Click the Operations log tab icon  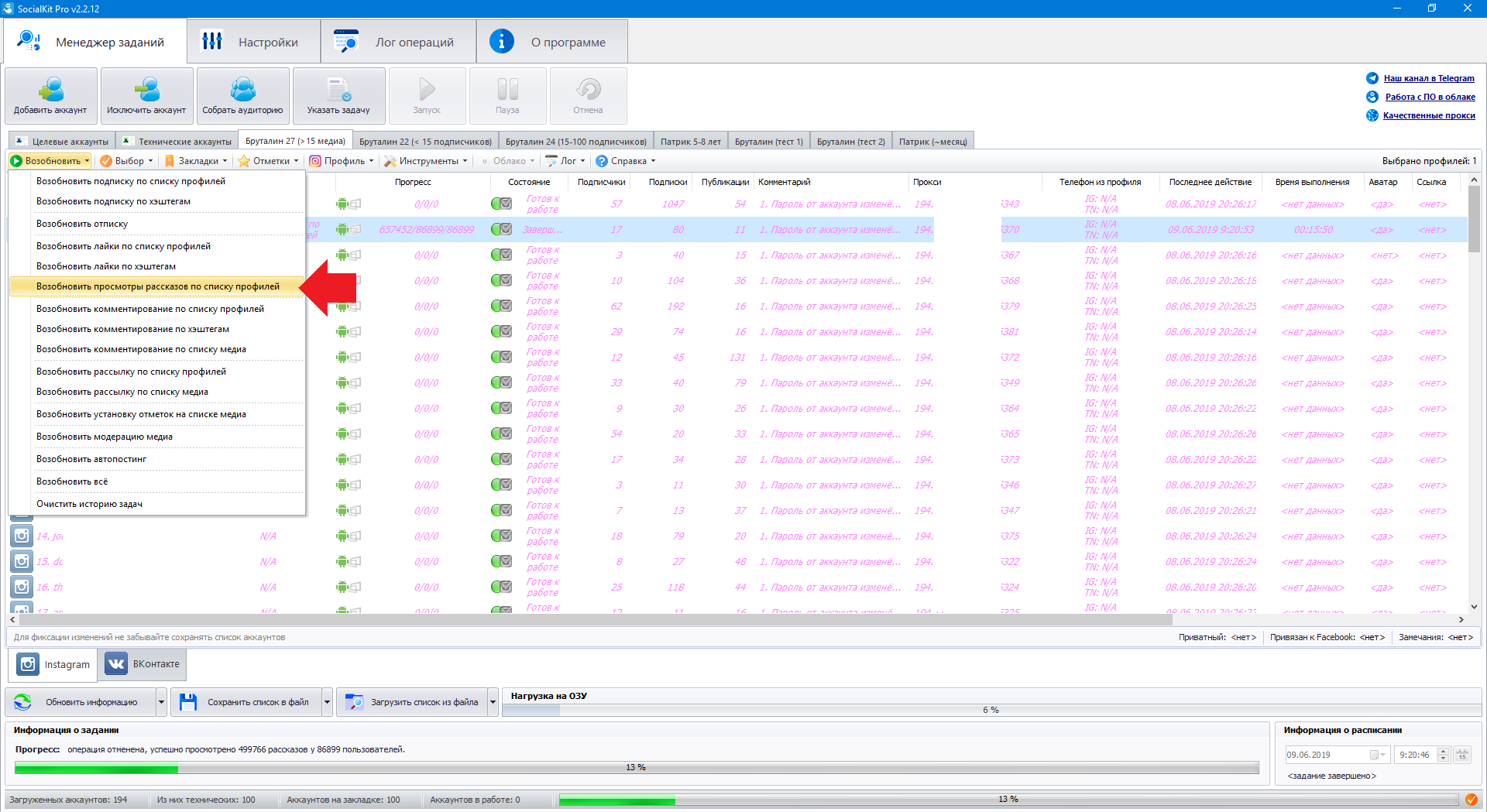coord(346,41)
